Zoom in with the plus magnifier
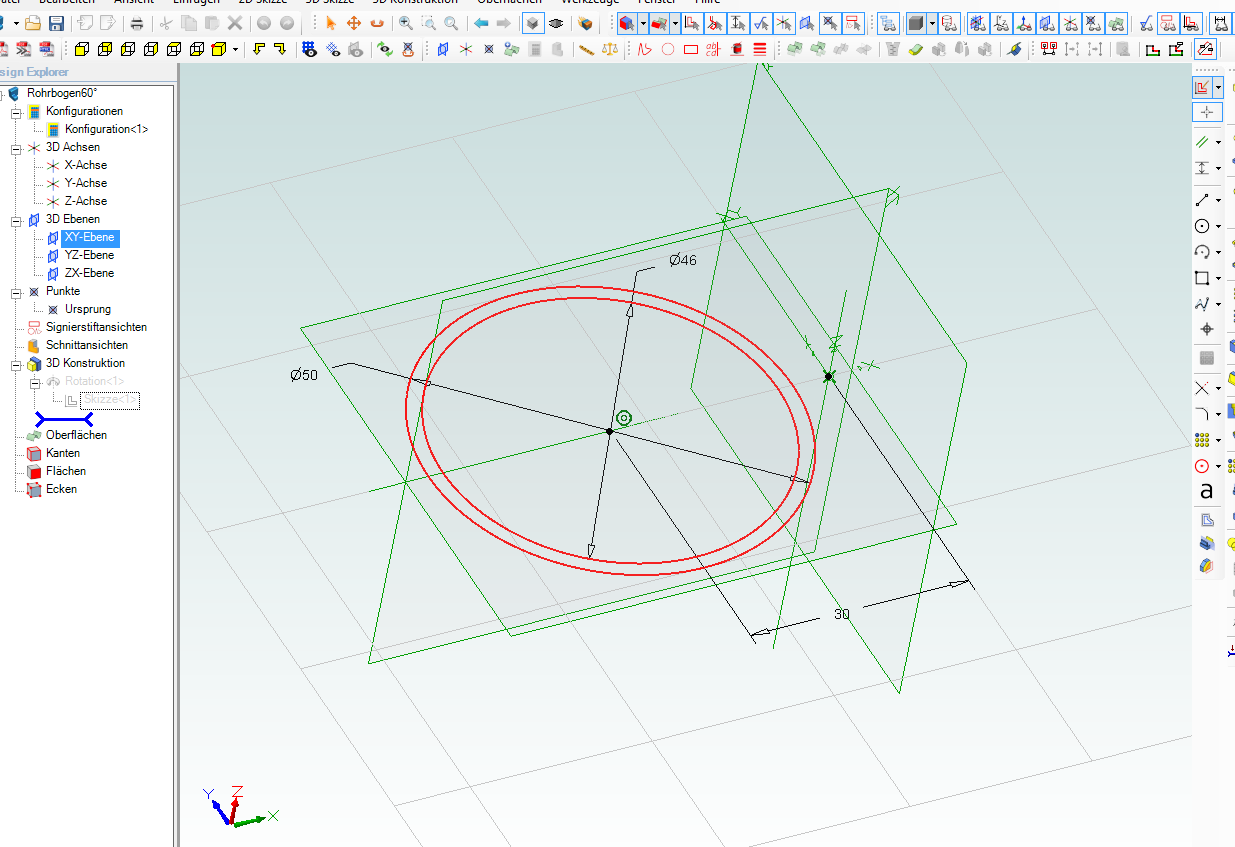 pyautogui.click(x=406, y=23)
